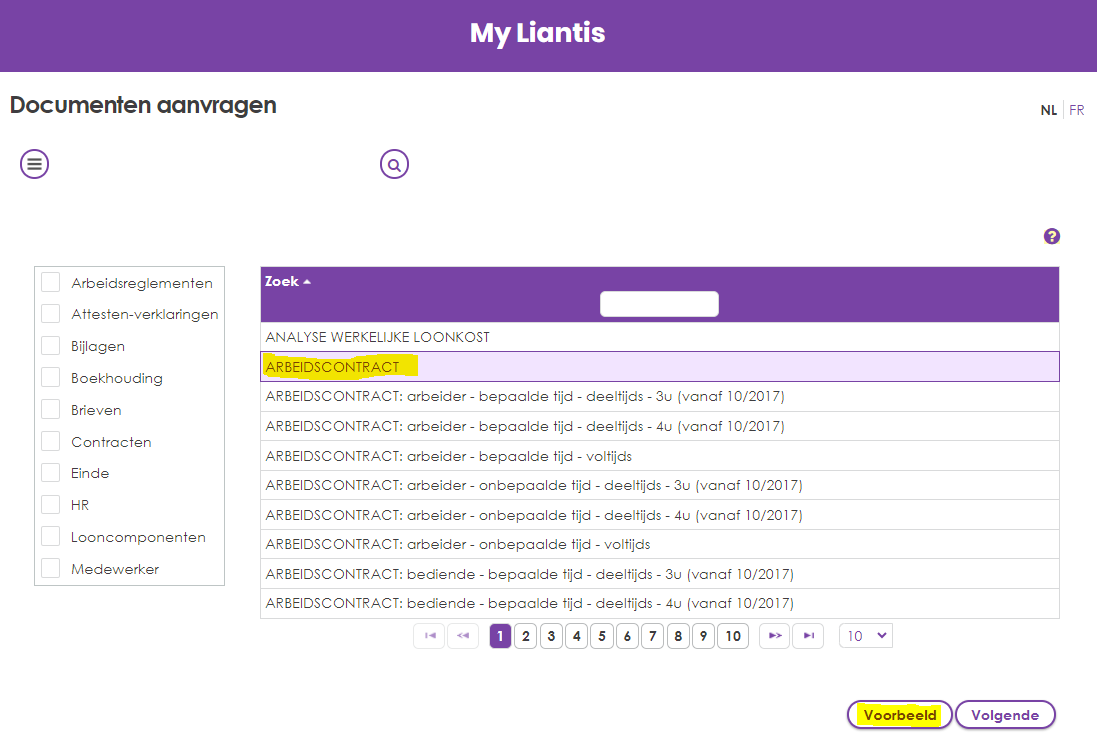Tick the Bijlagen checkbox
Screen dimensions: 1097x740
(x=50, y=346)
